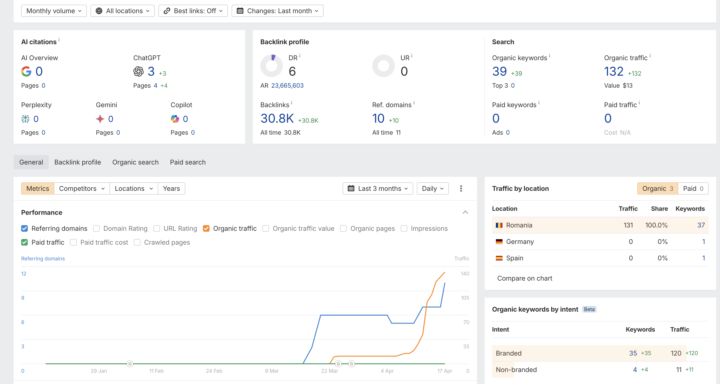Screen dimensions: 720x384
Task: Open the Last 3 months date range dropdown
Action: (377, 188)
